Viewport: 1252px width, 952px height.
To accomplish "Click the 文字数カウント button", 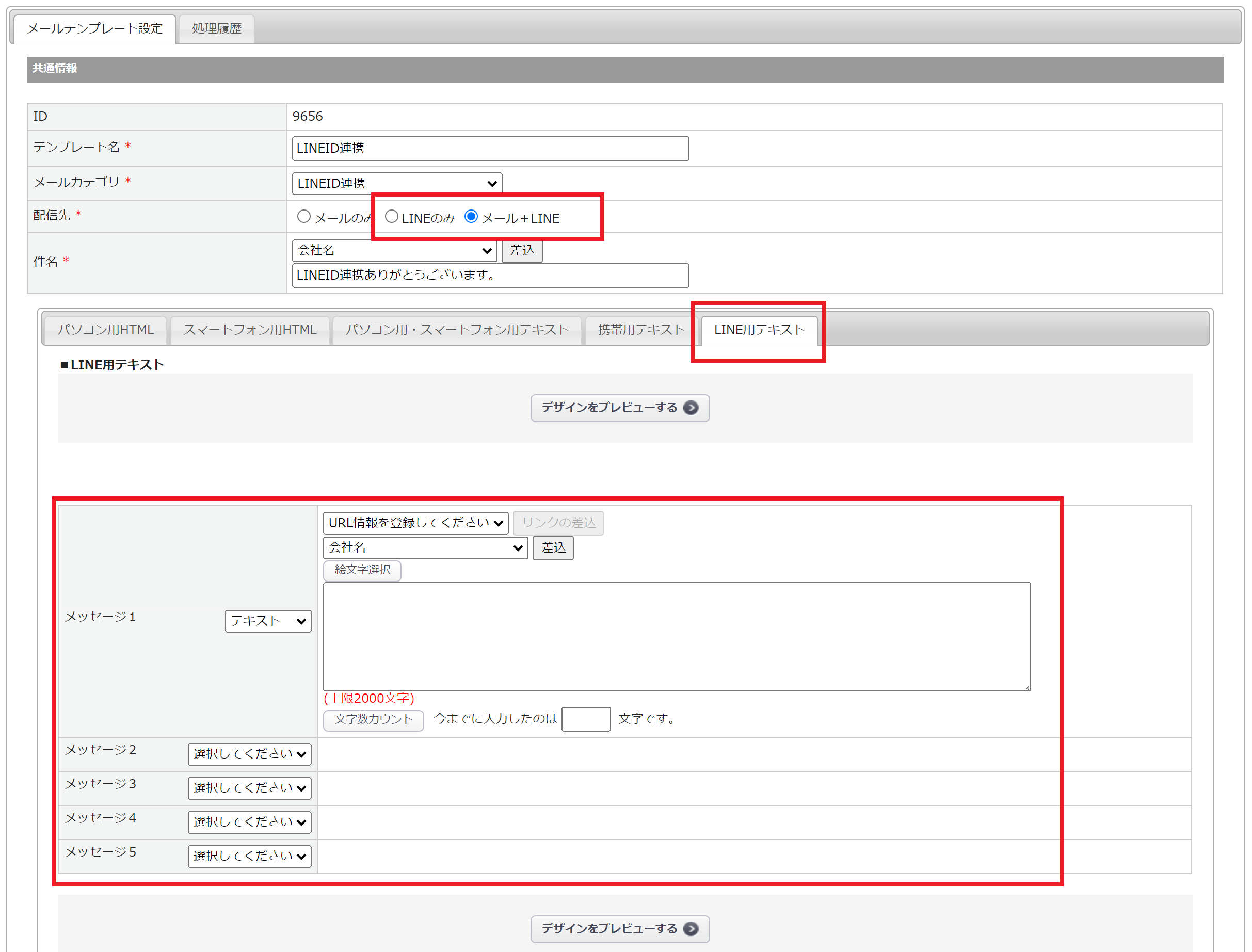I will pos(373,719).
